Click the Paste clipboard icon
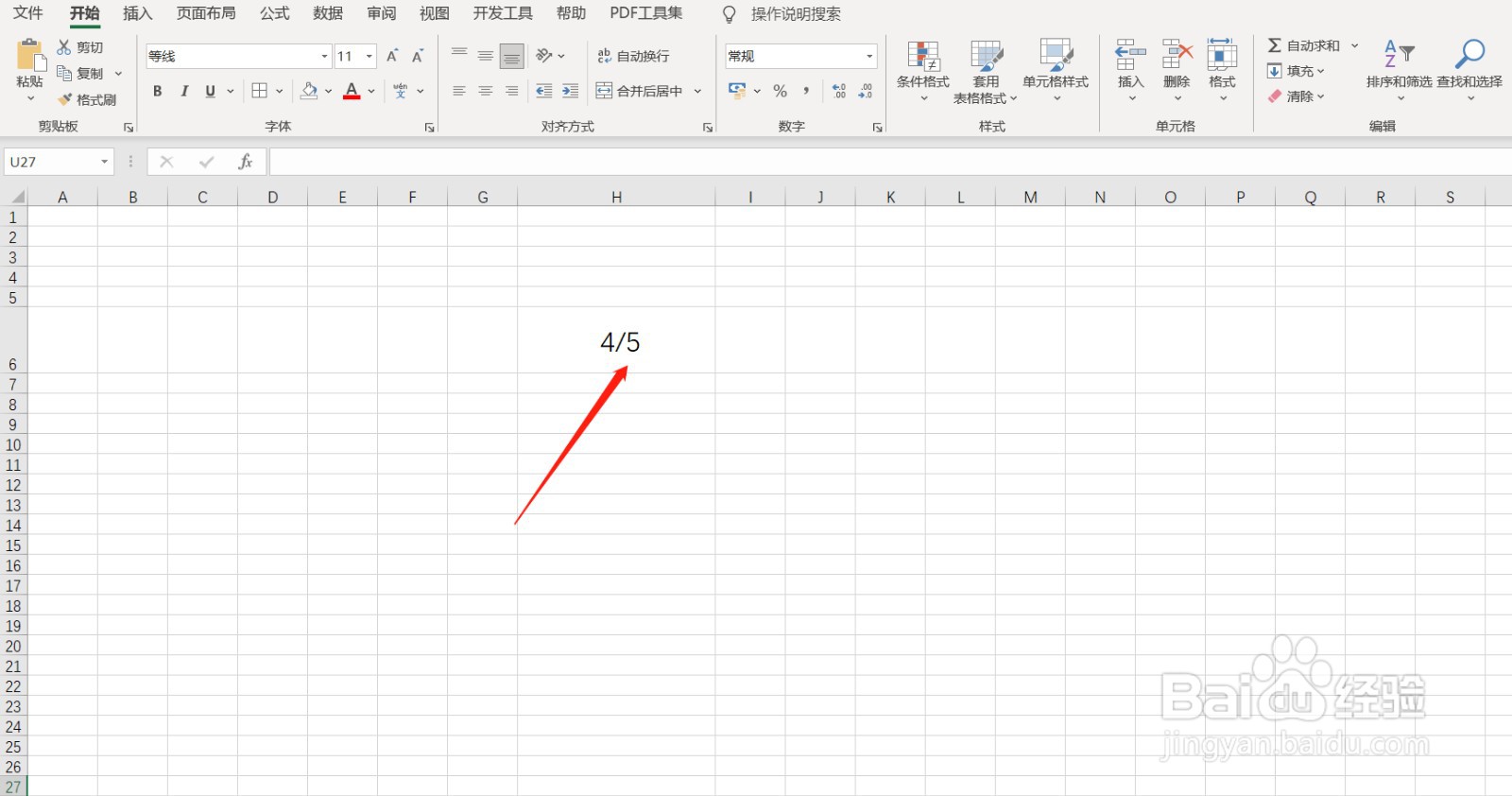Image resolution: width=1512 pixels, height=796 pixels. [x=30, y=56]
